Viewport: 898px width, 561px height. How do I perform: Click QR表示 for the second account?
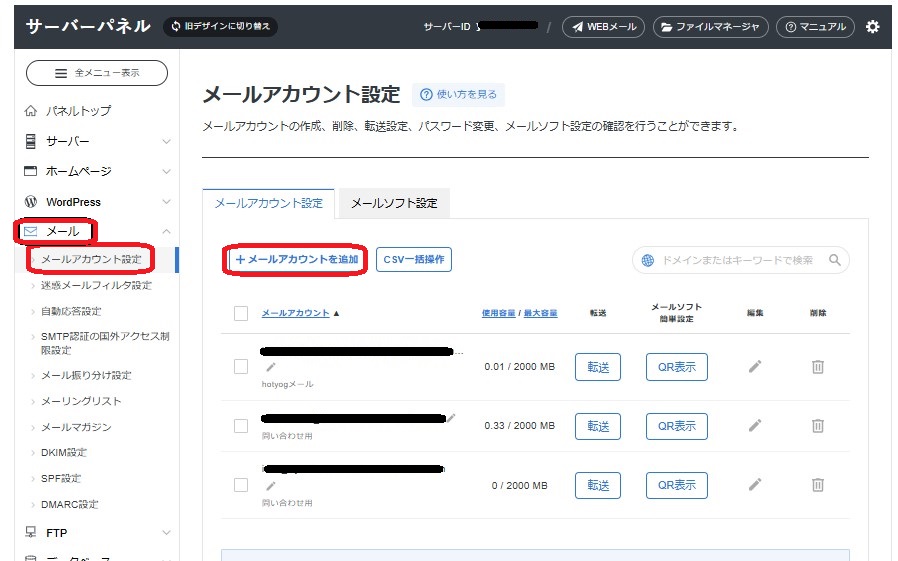click(x=676, y=426)
